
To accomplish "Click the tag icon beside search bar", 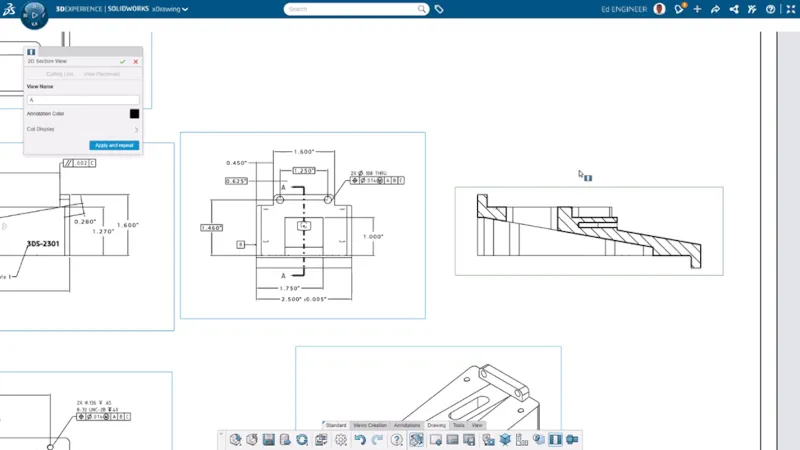I will pyautogui.click(x=439, y=9).
